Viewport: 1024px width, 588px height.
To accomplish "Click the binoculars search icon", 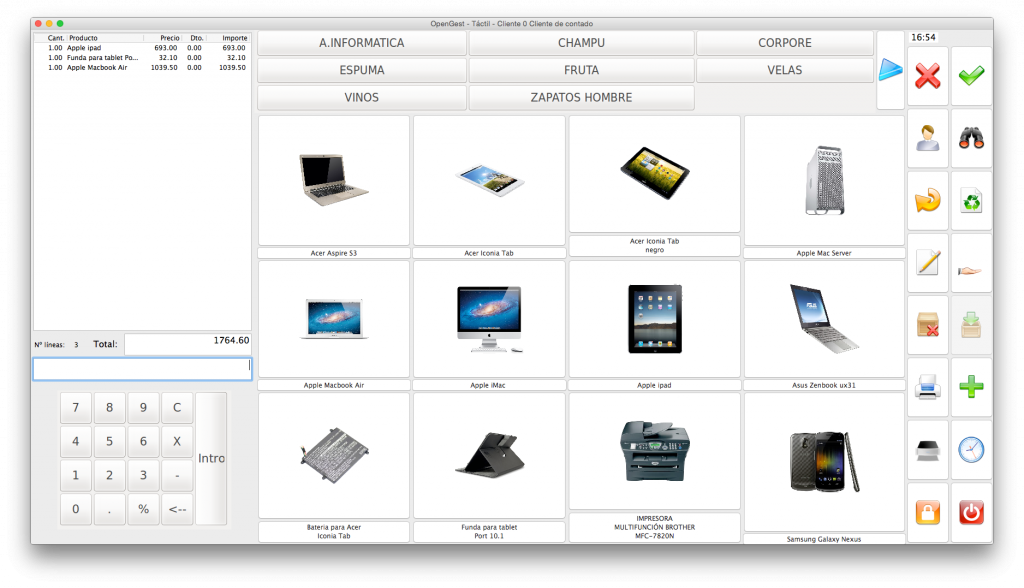I will click(x=972, y=138).
